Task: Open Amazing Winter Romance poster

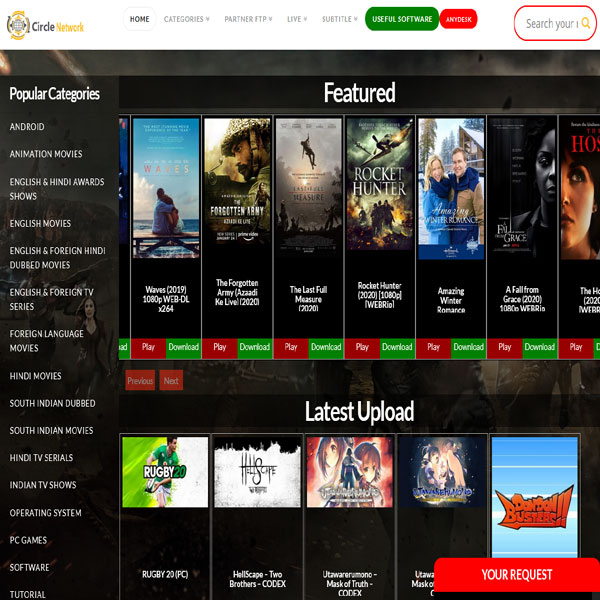Action: [451, 188]
